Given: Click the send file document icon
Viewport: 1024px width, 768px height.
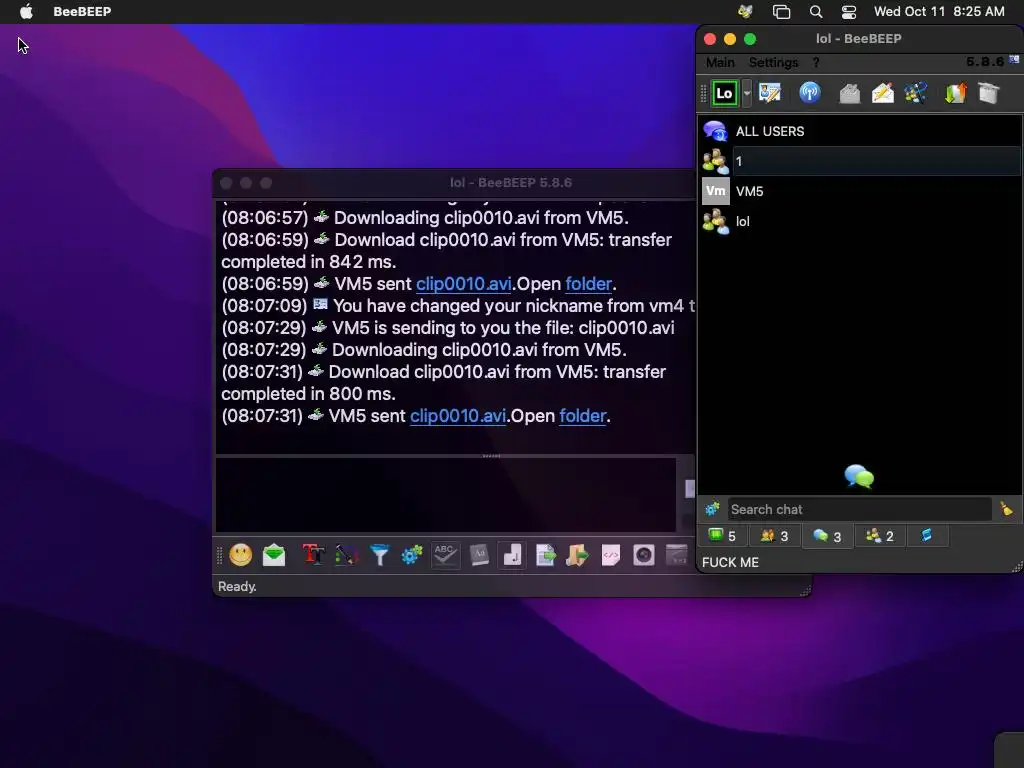Looking at the screenshot, I should point(545,555).
